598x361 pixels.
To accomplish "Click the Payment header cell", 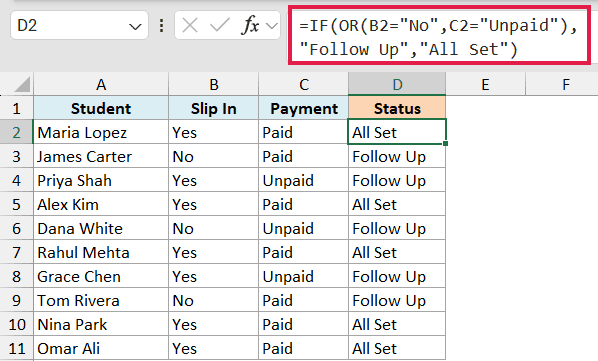I will 304,108.
